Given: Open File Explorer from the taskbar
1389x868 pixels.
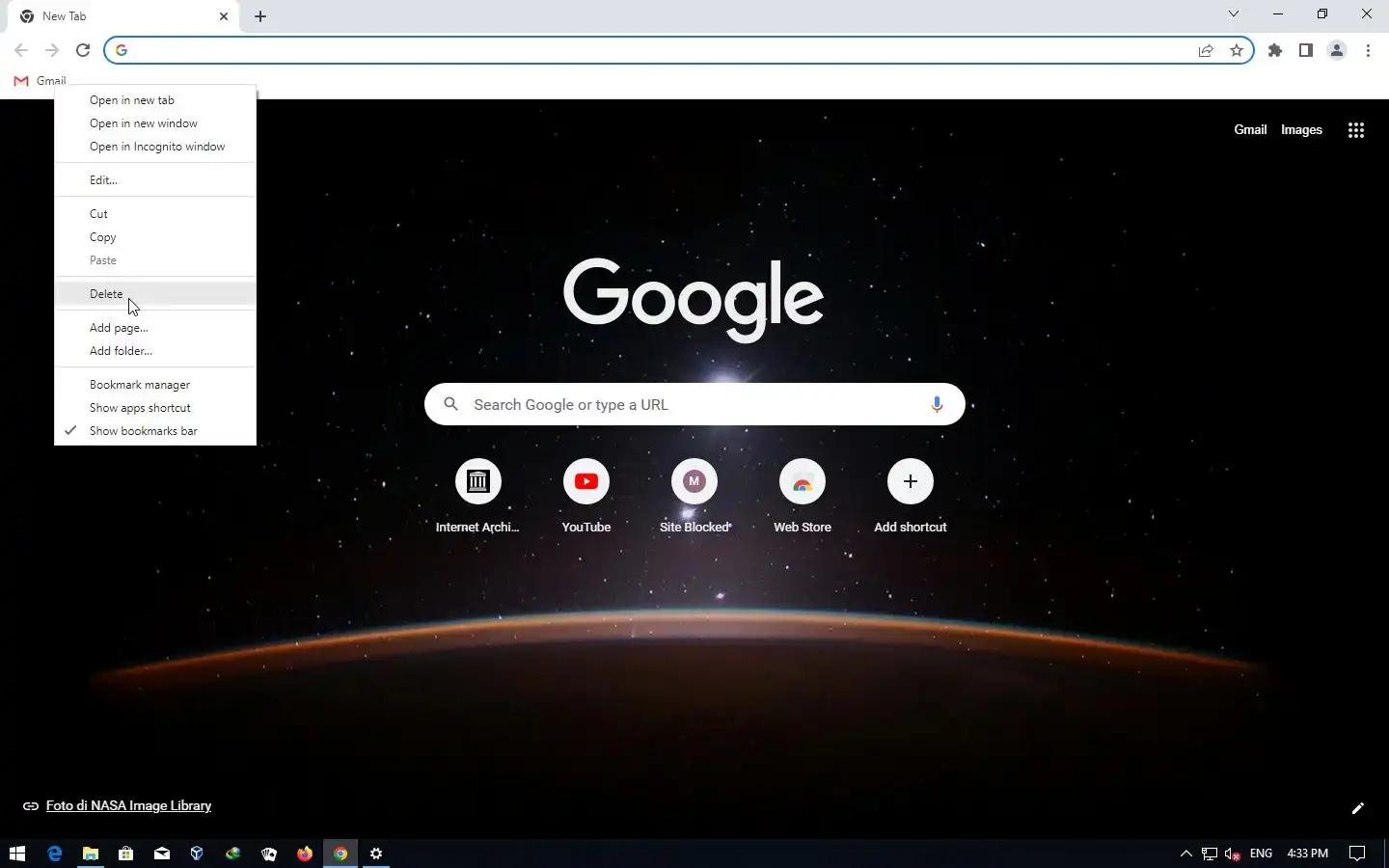Looking at the screenshot, I should (x=90, y=854).
